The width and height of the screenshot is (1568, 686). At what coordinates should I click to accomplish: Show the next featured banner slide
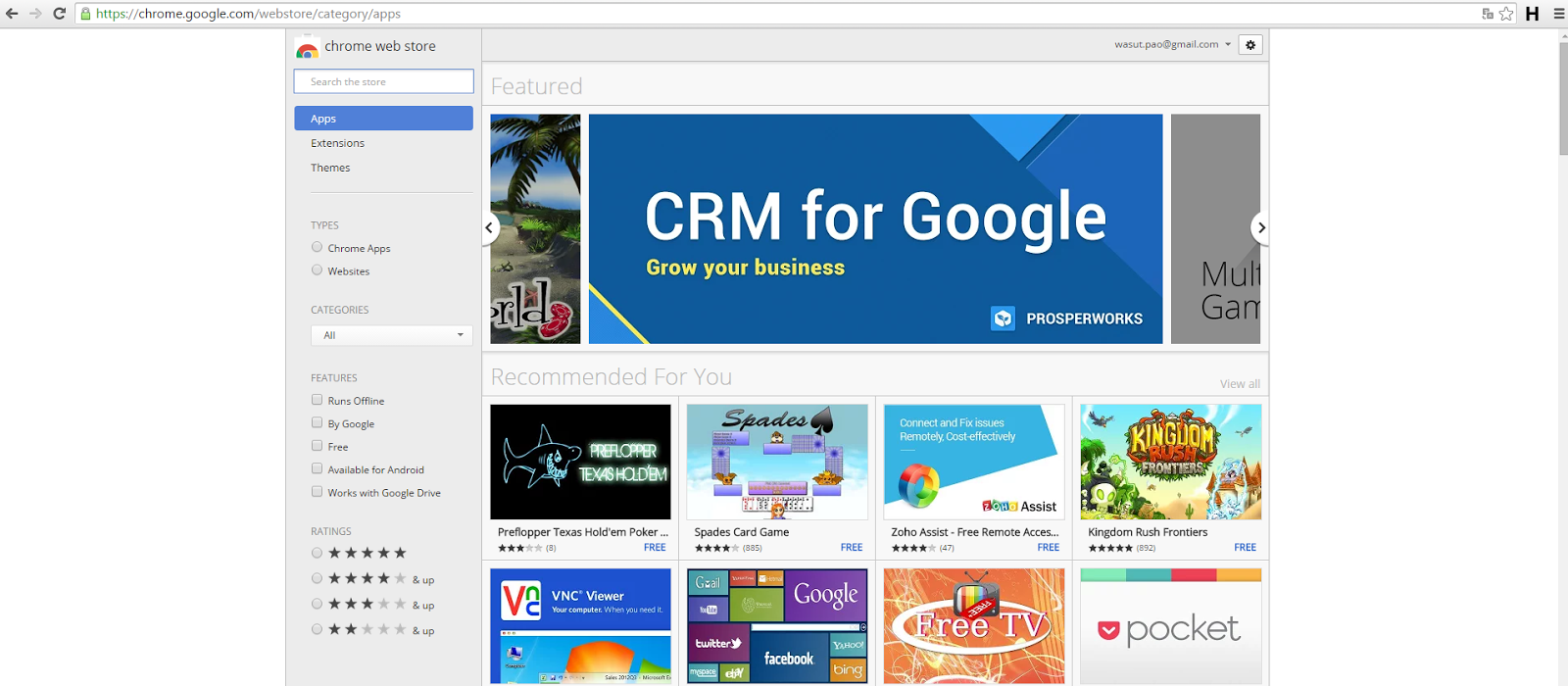[x=1260, y=227]
